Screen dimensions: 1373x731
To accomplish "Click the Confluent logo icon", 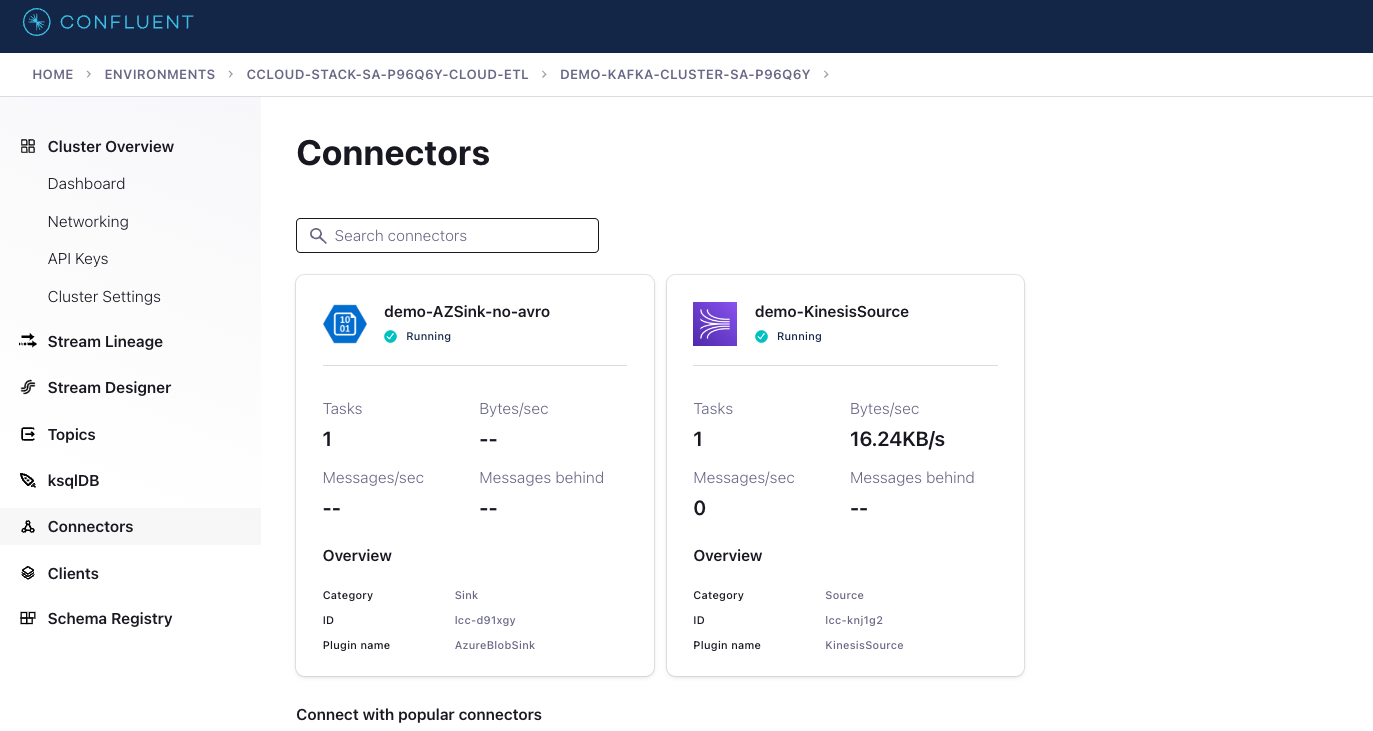I will 36,21.
